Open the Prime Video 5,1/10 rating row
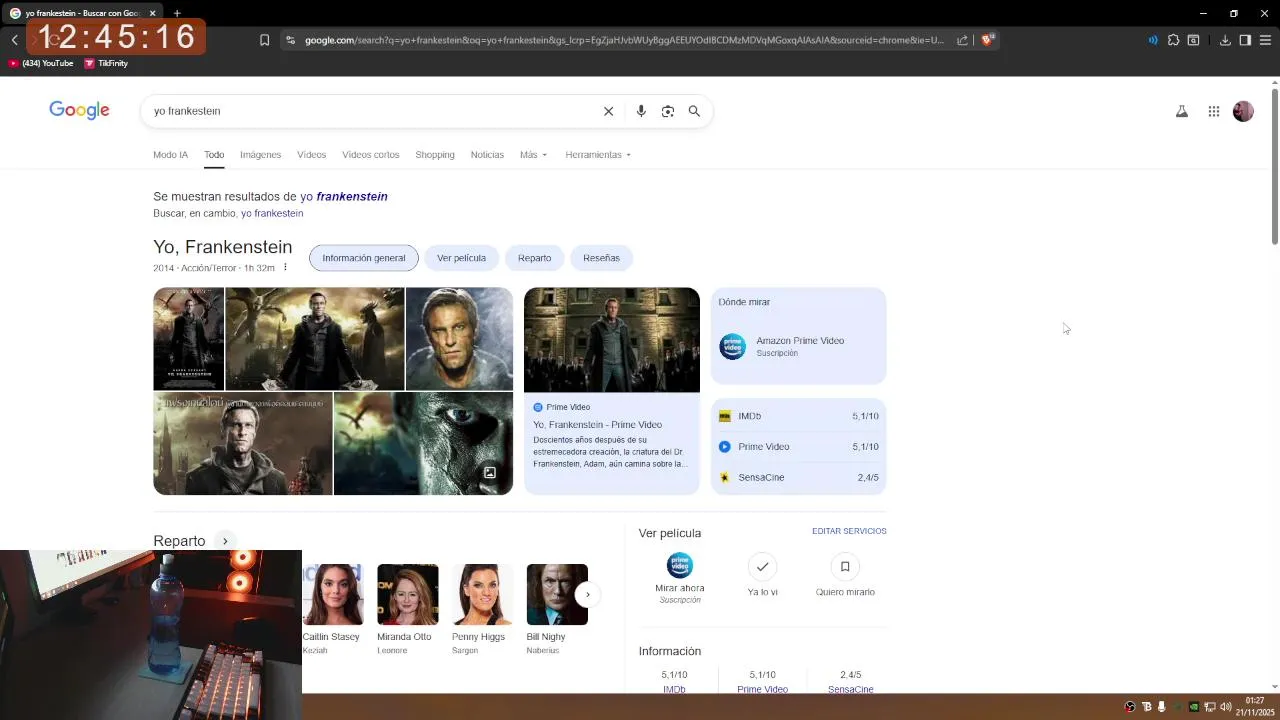Viewport: 1280px width, 720px height. pos(798,447)
